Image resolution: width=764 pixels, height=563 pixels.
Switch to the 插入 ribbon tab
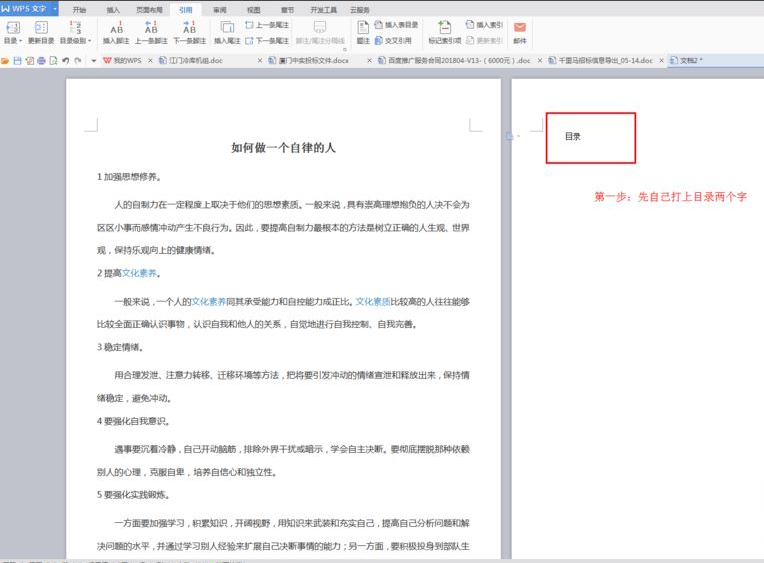click(x=113, y=8)
